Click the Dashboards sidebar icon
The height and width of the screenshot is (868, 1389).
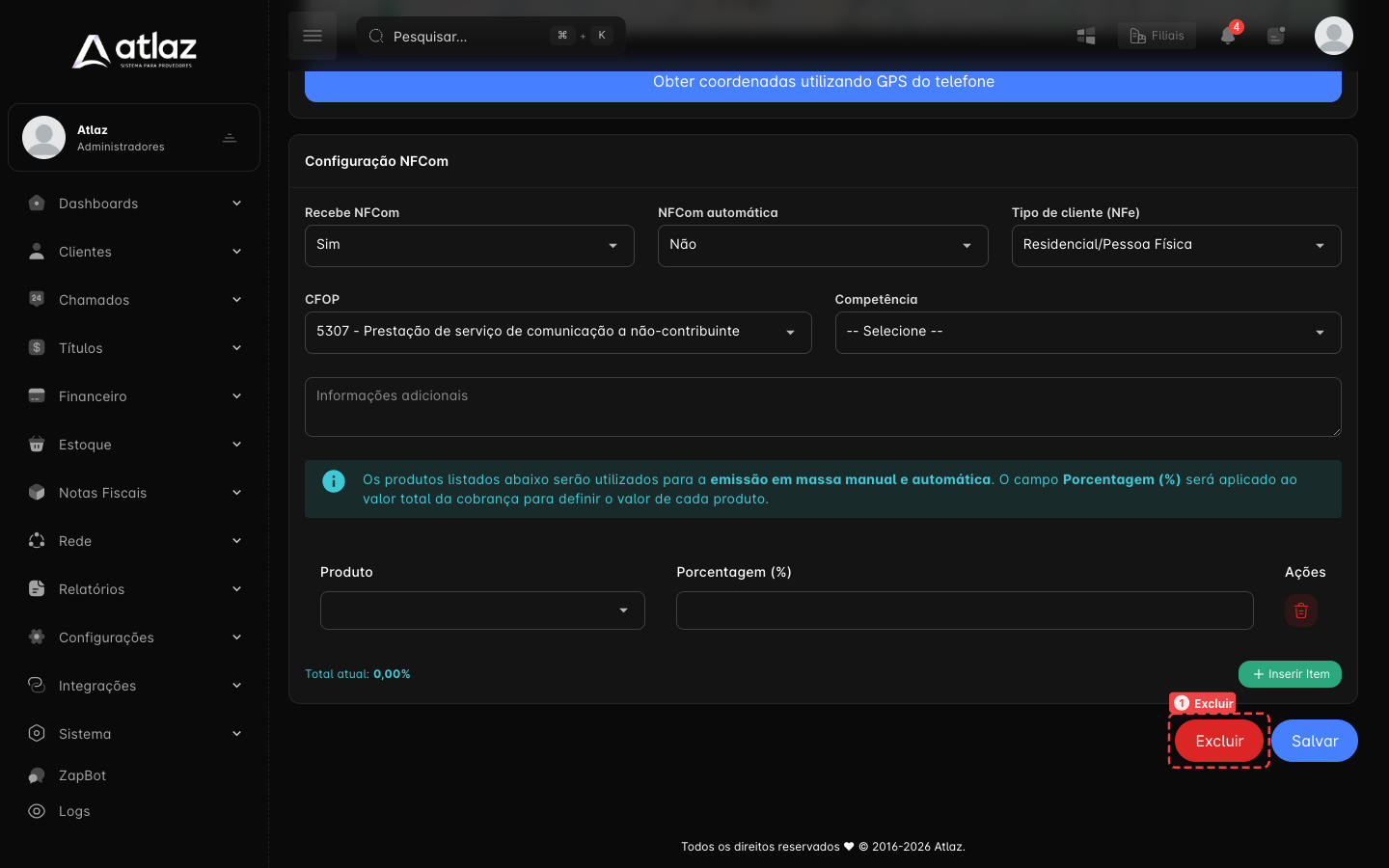pyautogui.click(x=37, y=203)
